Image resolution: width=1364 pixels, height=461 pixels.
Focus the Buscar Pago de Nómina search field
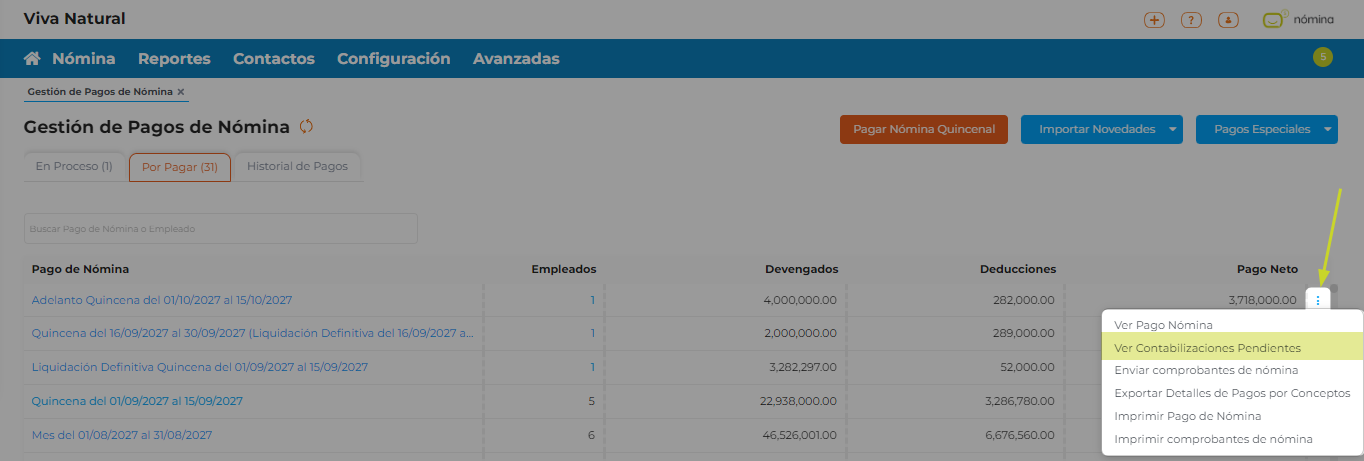click(x=220, y=229)
